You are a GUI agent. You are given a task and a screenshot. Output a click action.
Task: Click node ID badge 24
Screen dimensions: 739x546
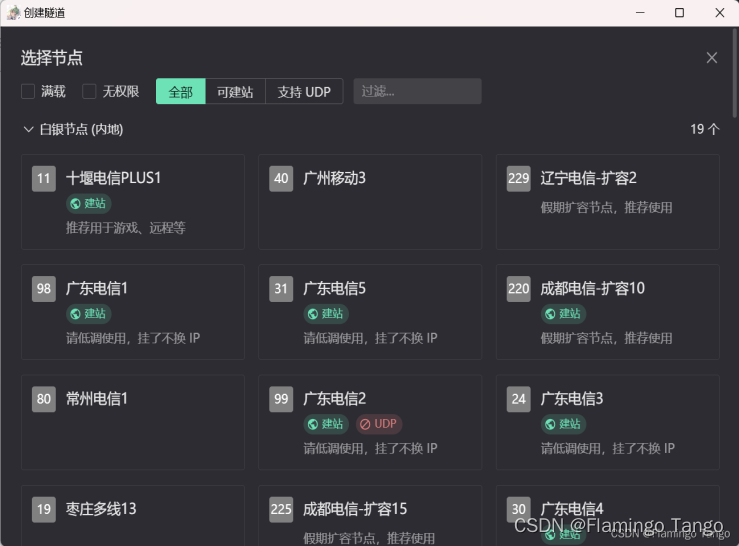point(518,399)
